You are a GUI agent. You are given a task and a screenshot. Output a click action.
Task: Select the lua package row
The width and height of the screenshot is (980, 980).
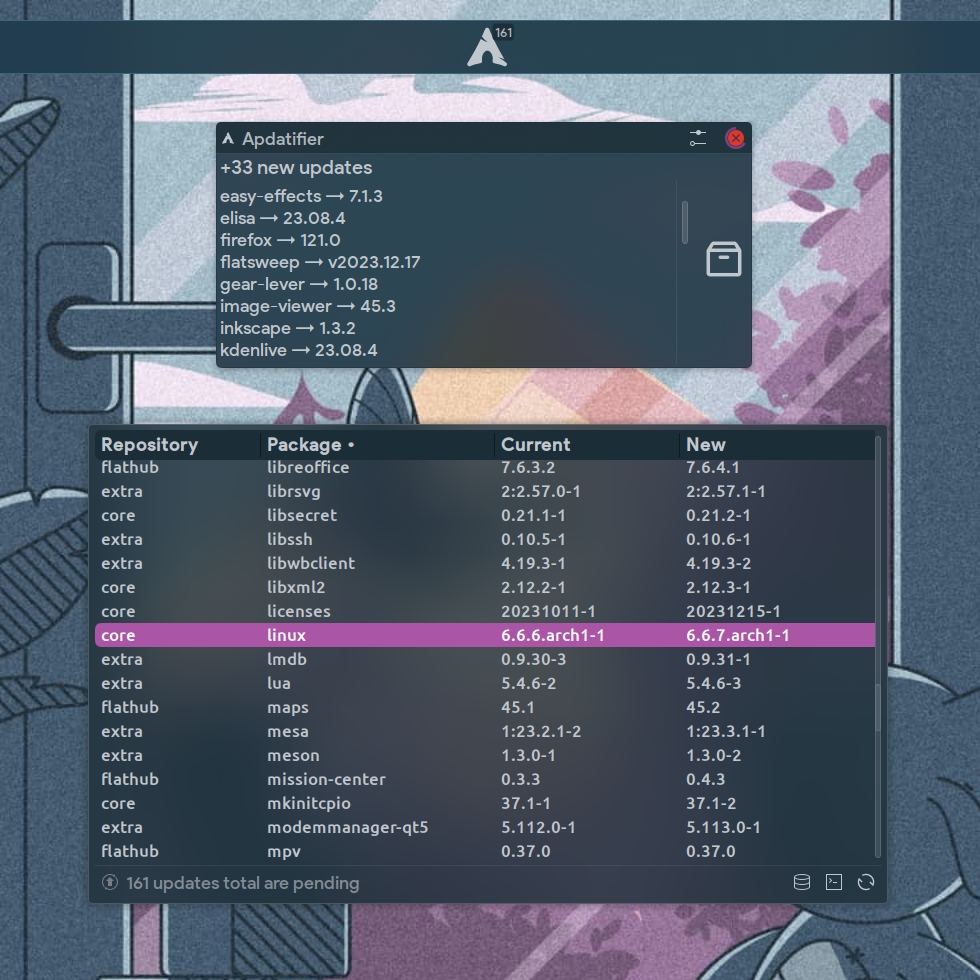pos(485,683)
